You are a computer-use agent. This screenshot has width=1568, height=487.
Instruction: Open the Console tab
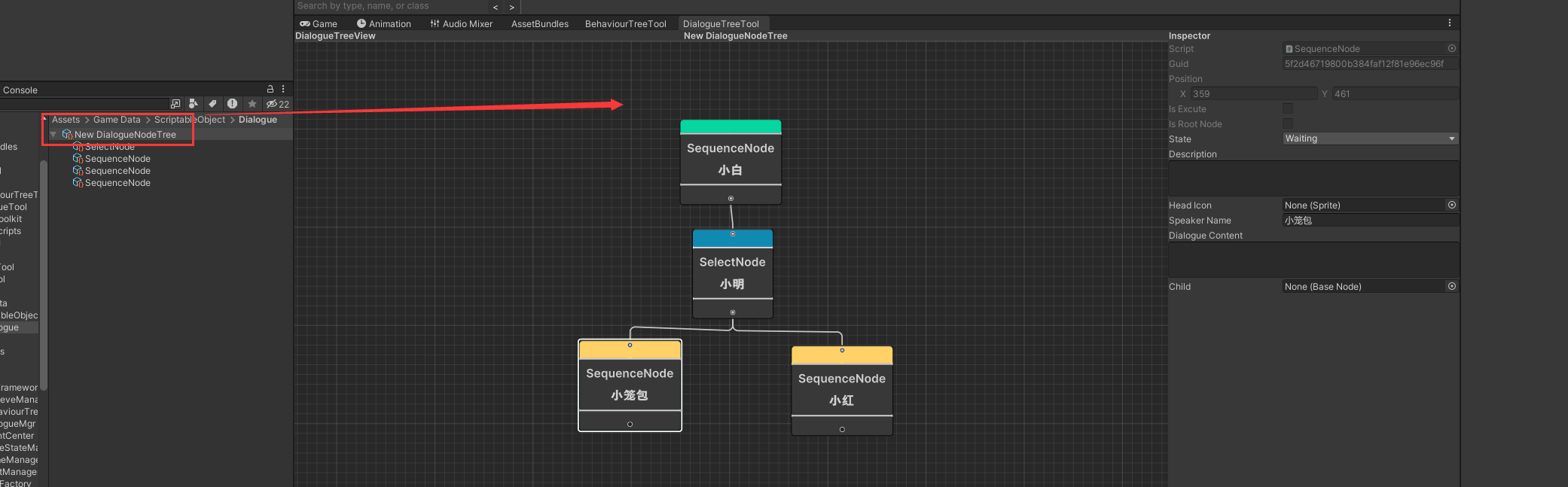point(20,90)
